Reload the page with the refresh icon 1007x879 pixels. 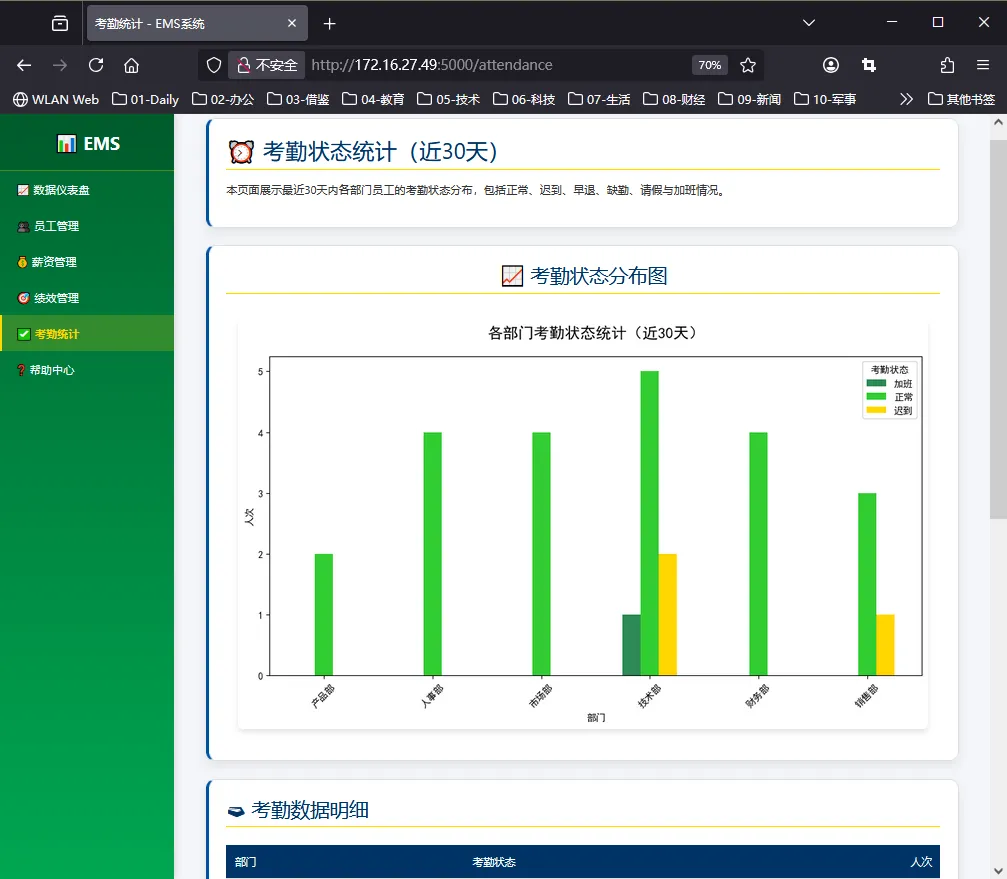point(96,65)
